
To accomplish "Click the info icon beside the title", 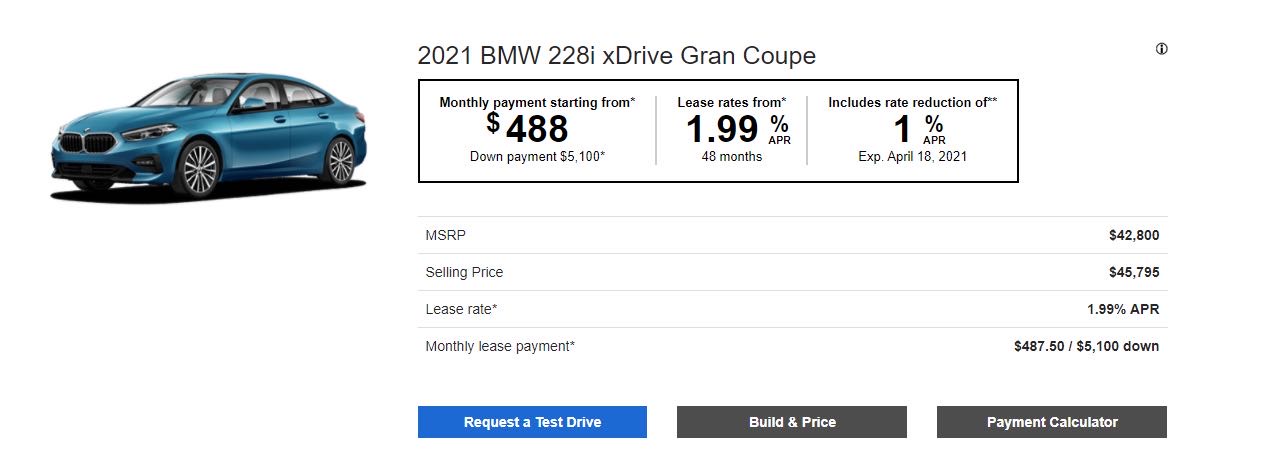I will (x=1161, y=49).
